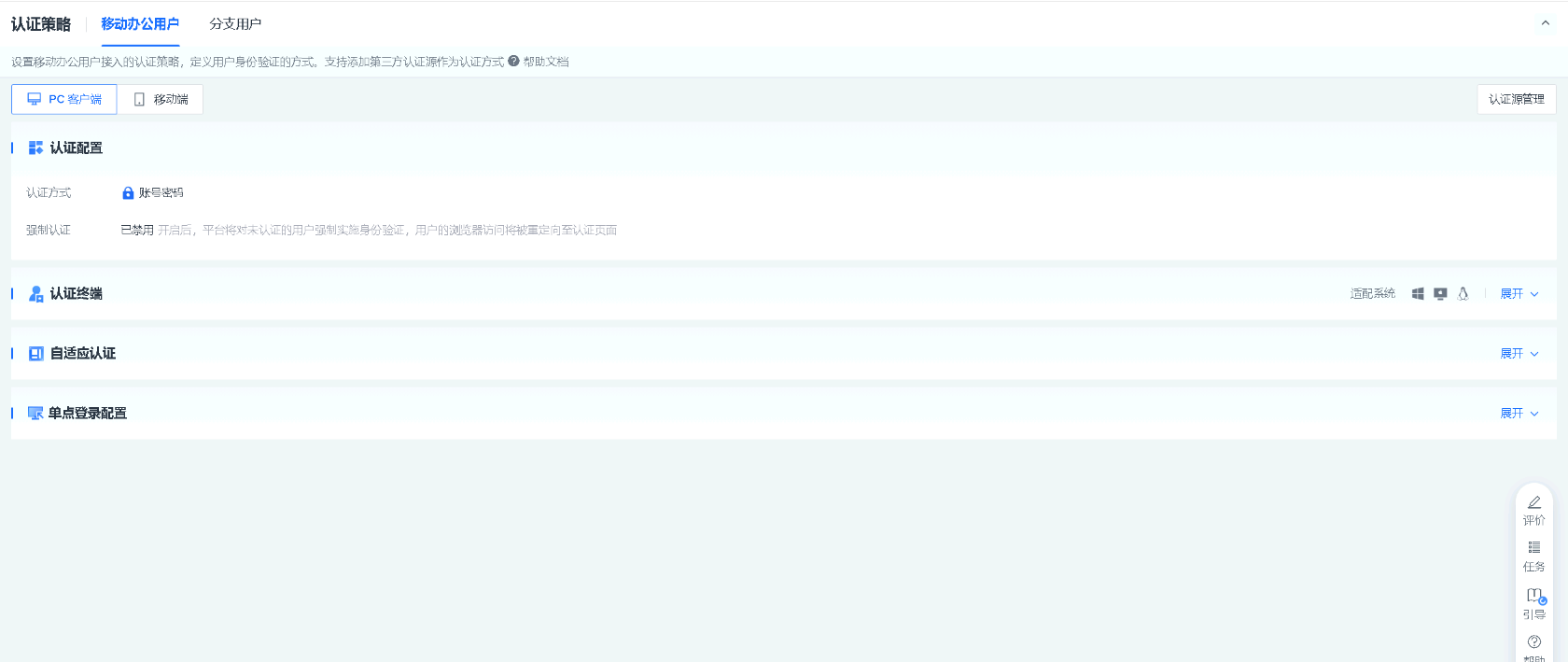1568x662 pixels.
Task: Click the 帮助 question mark icon
Action: click(1533, 641)
